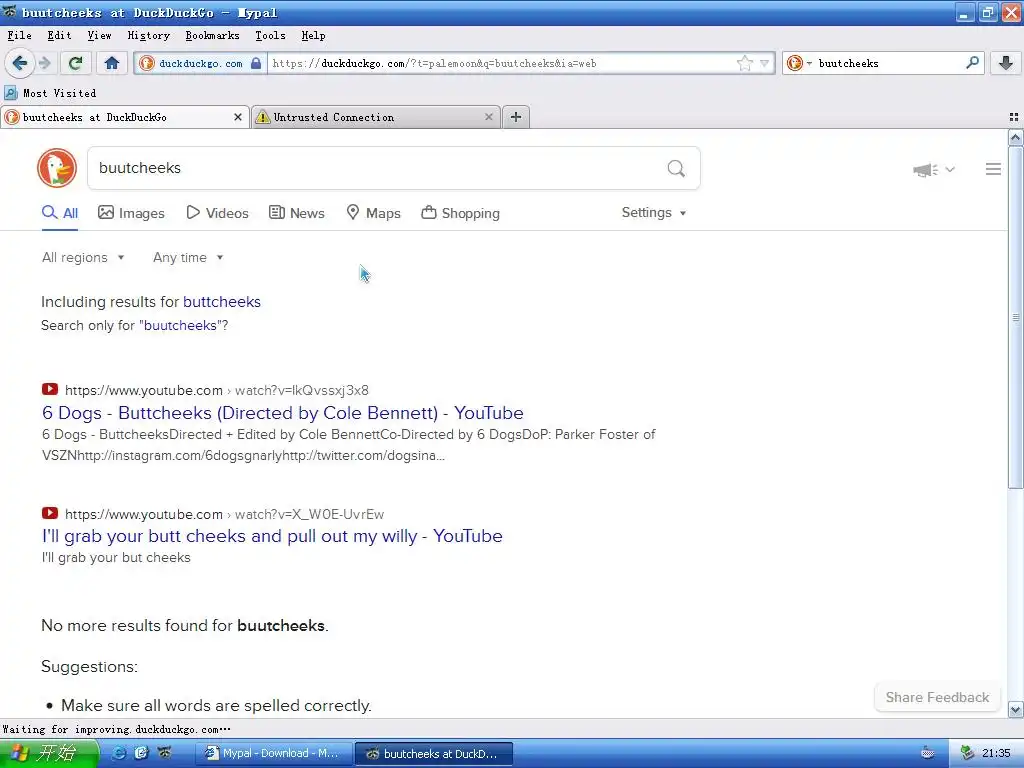Viewport: 1024px width, 768px height.
Task: Expand the Settings dropdown
Action: pyautogui.click(x=654, y=213)
